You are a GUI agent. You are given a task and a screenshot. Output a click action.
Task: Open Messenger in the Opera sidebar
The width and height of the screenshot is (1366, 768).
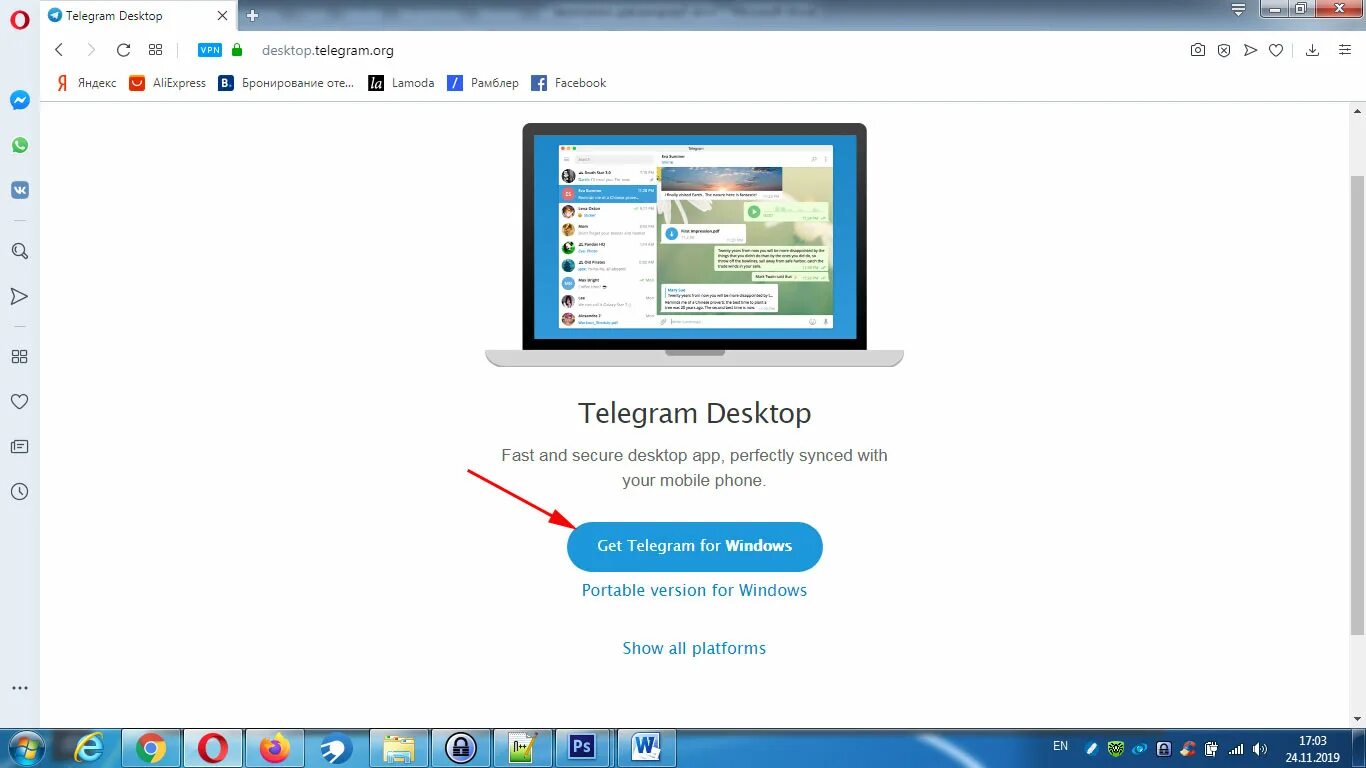pos(20,100)
